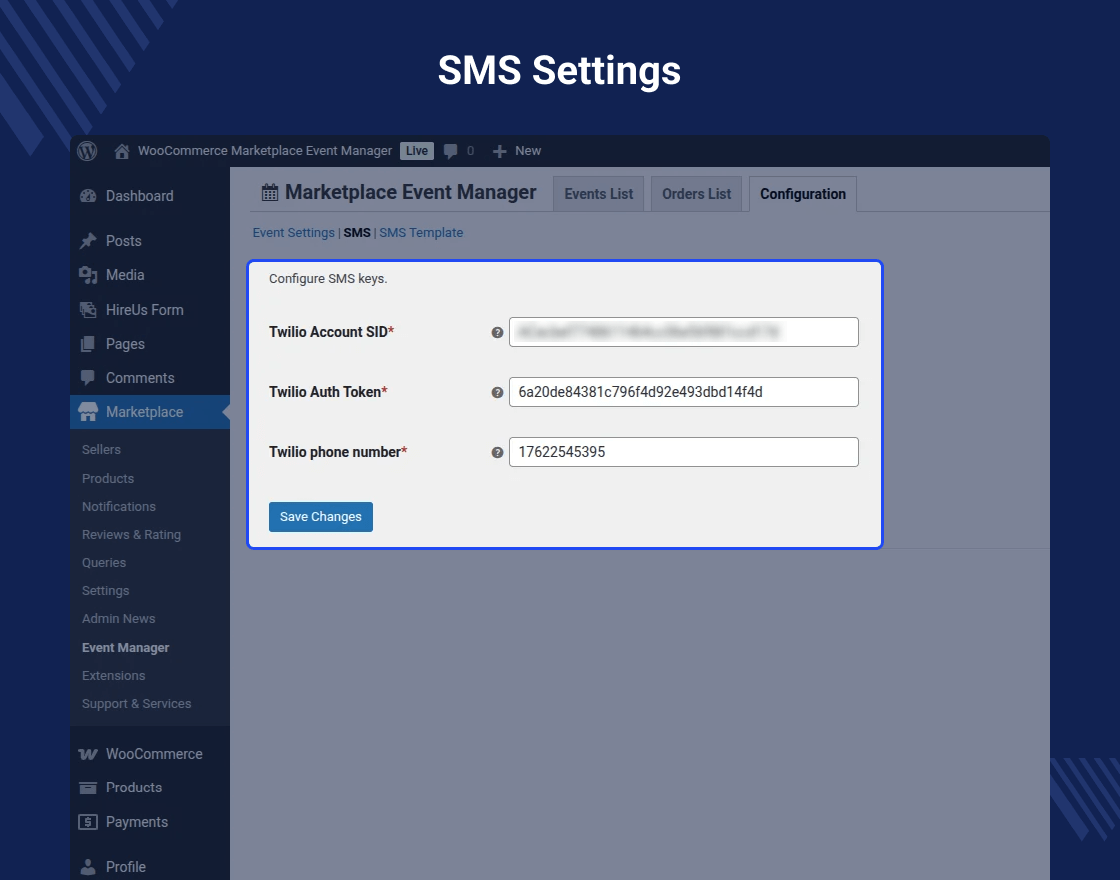Image resolution: width=1120 pixels, height=880 pixels.
Task: Select Event Manager in the Marketplace submenu
Action: point(125,647)
